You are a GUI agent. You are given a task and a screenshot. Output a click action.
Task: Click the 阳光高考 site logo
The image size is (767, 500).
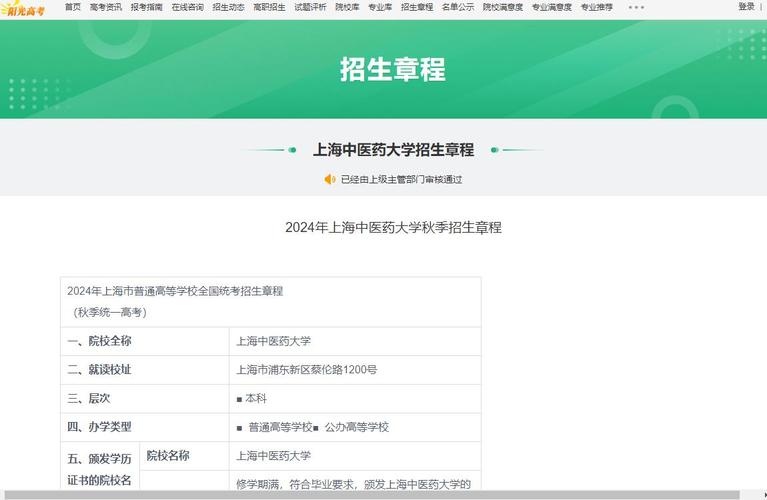23,9
